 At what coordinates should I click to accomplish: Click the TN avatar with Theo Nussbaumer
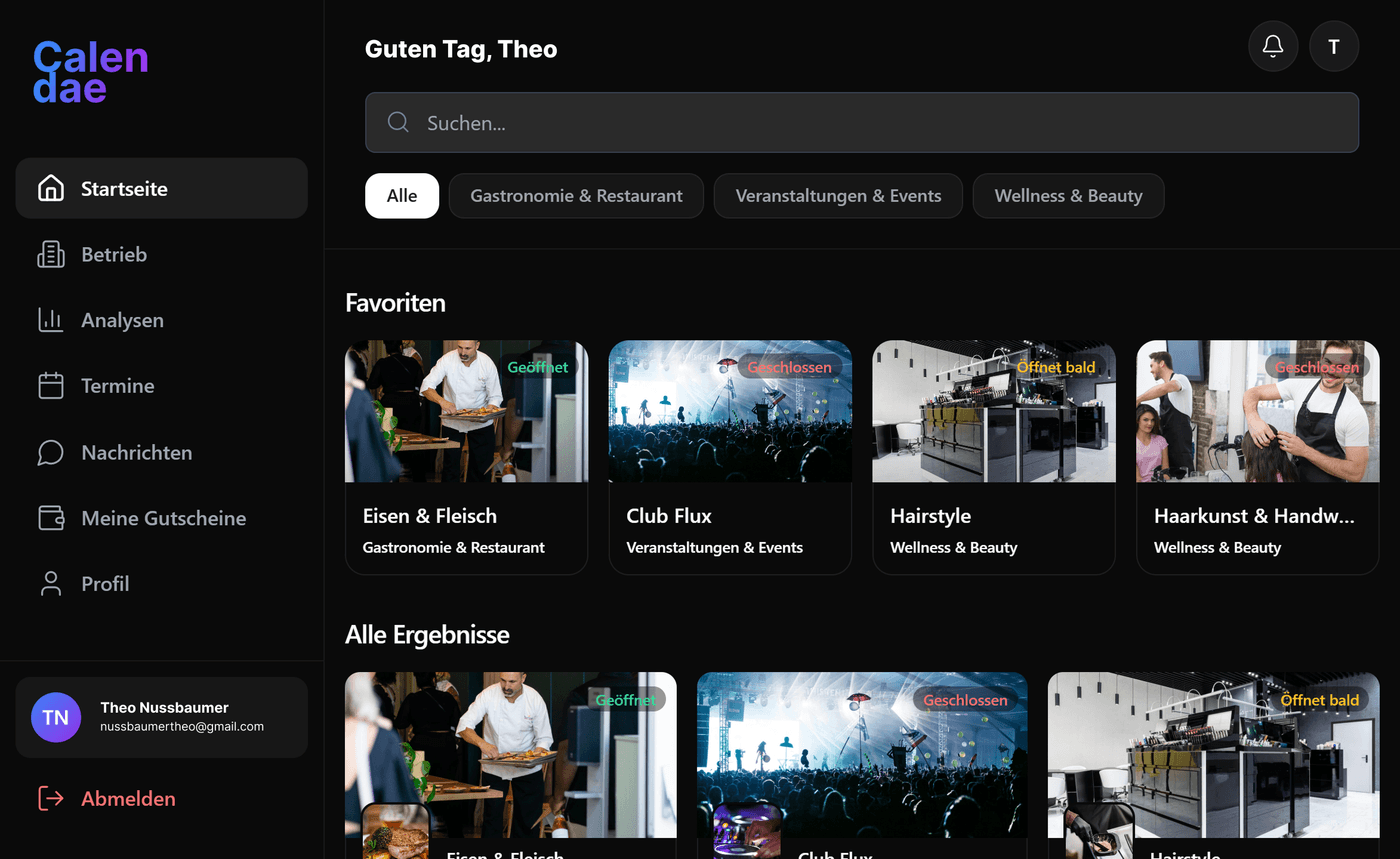[55, 717]
